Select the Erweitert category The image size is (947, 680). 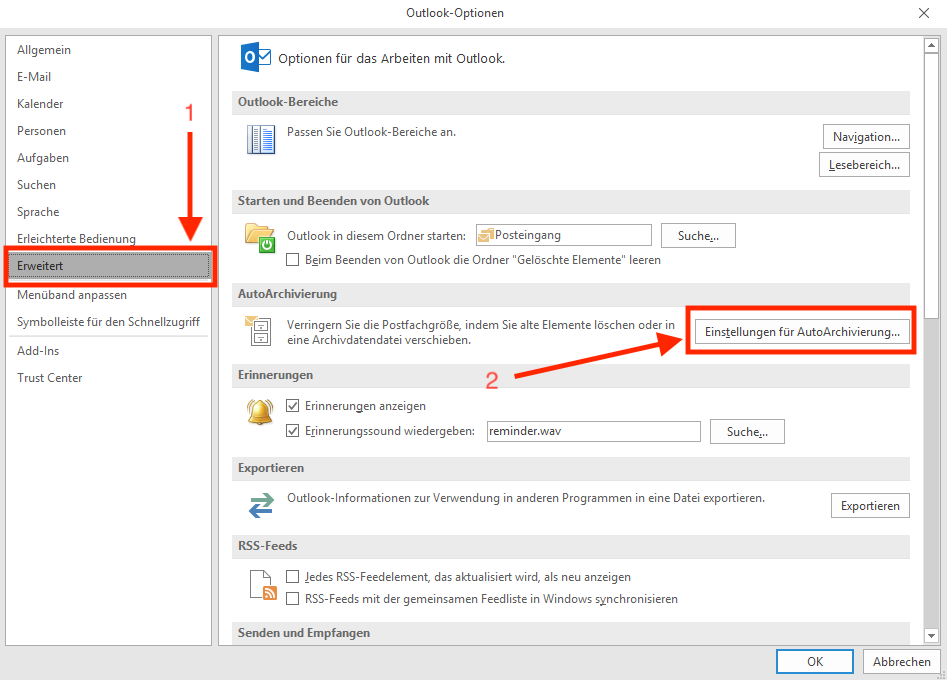[x=110, y=266]
